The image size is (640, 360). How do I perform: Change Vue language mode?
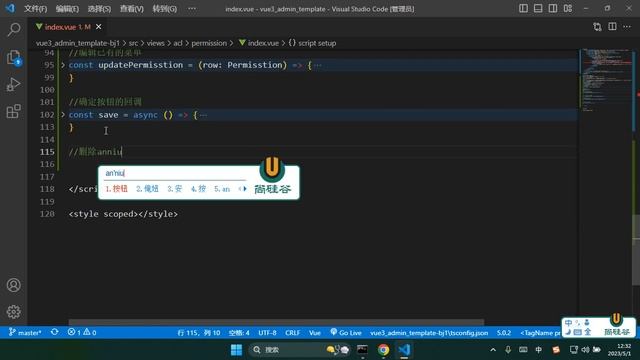(x=315, y=333)
